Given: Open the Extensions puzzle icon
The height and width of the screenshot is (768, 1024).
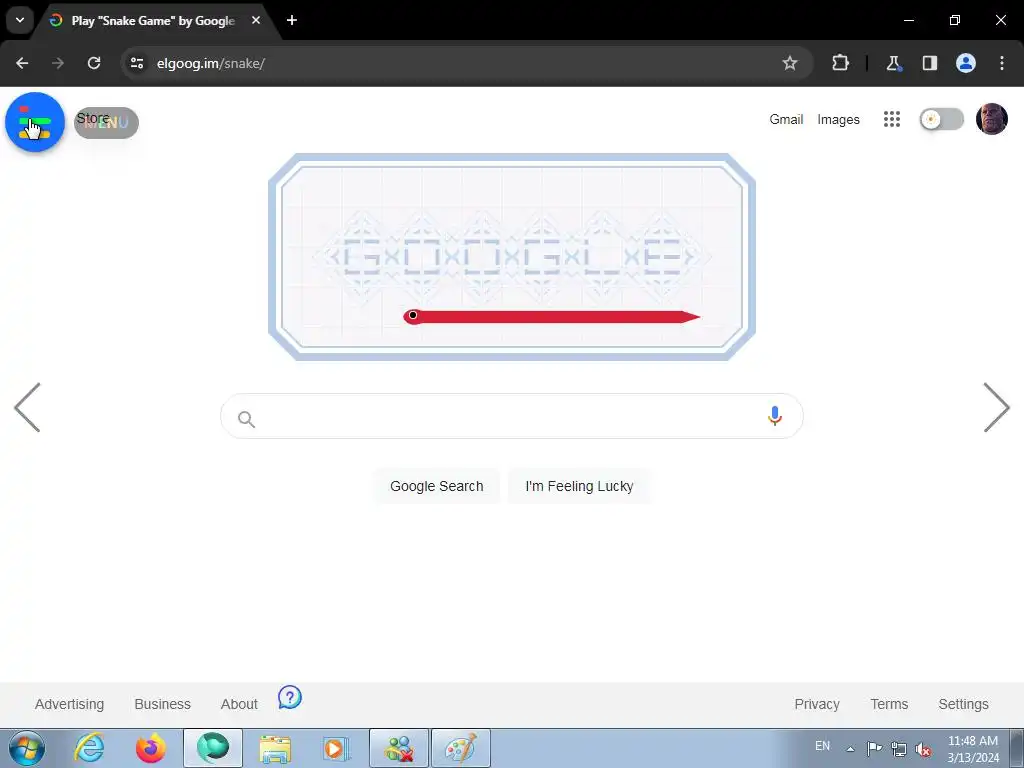Looking at the screenshot, I should coord(840,63).
